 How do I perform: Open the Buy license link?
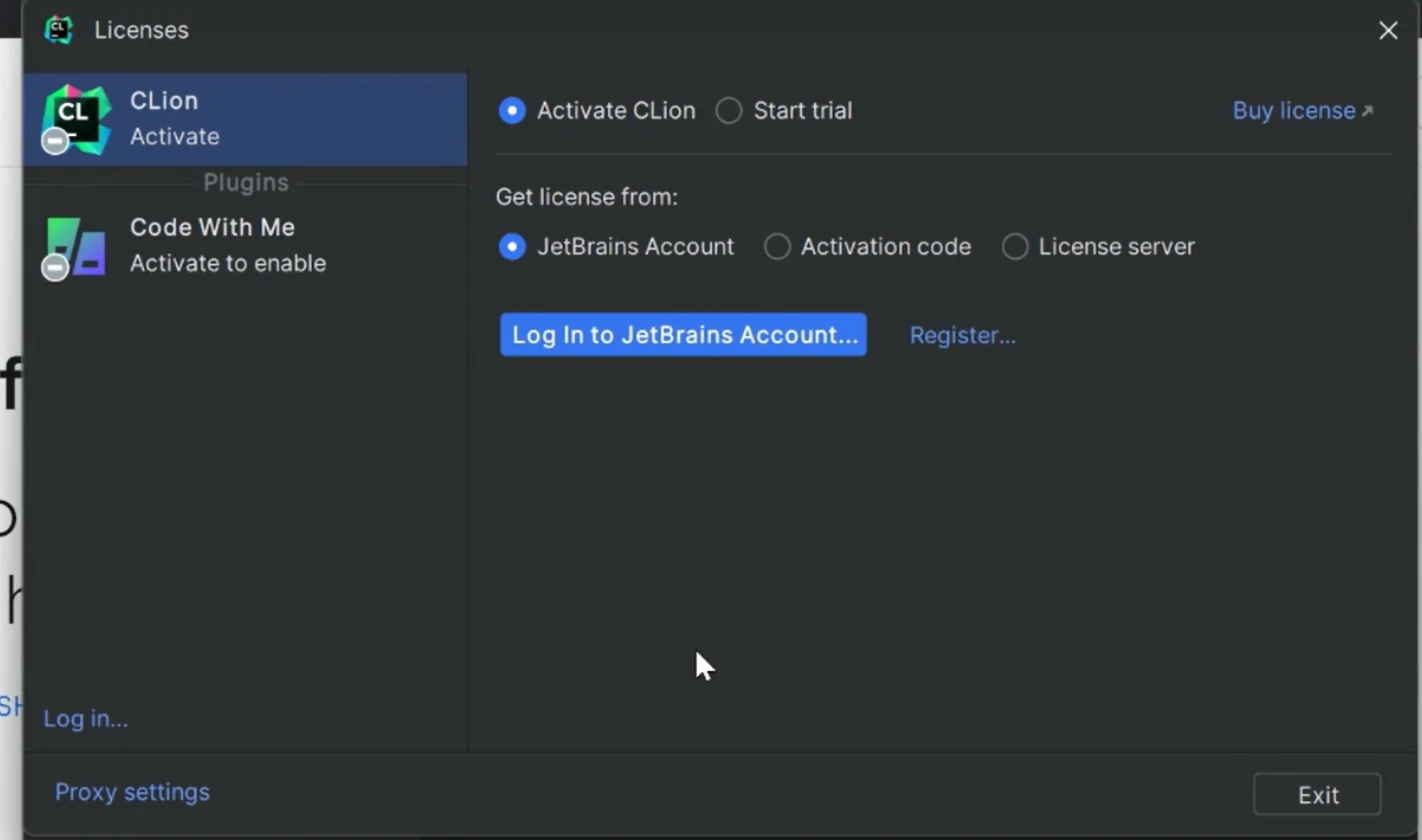[x=1303, y=111]
